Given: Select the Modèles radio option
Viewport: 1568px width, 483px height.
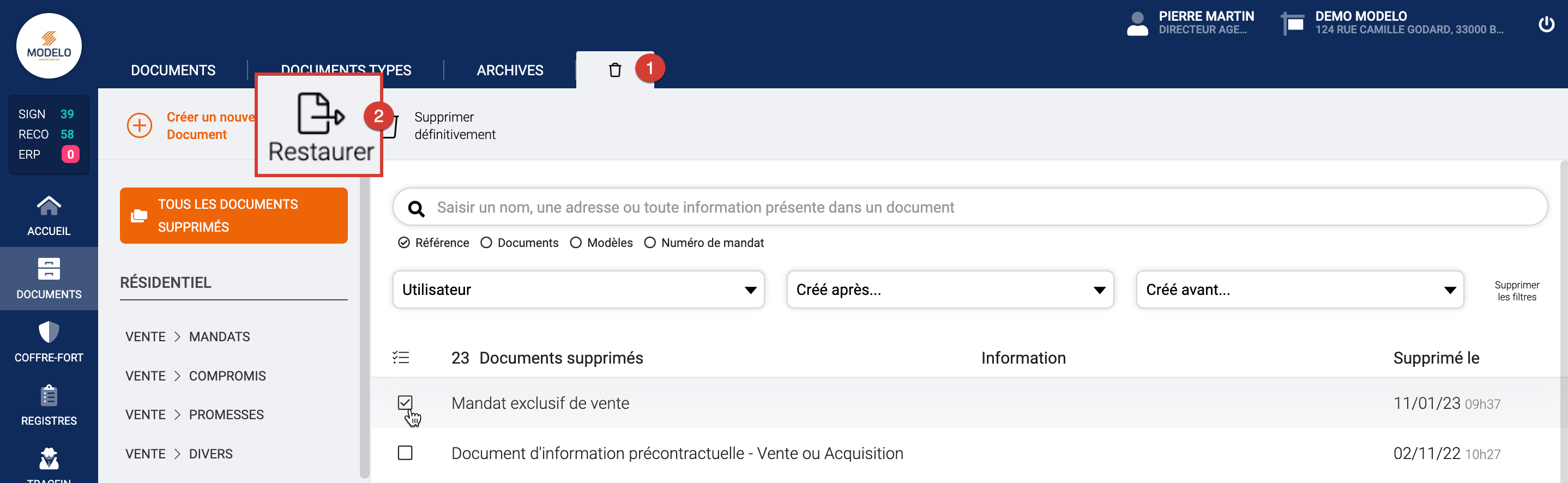Looking at the screenshot, I should click(576, 243).
